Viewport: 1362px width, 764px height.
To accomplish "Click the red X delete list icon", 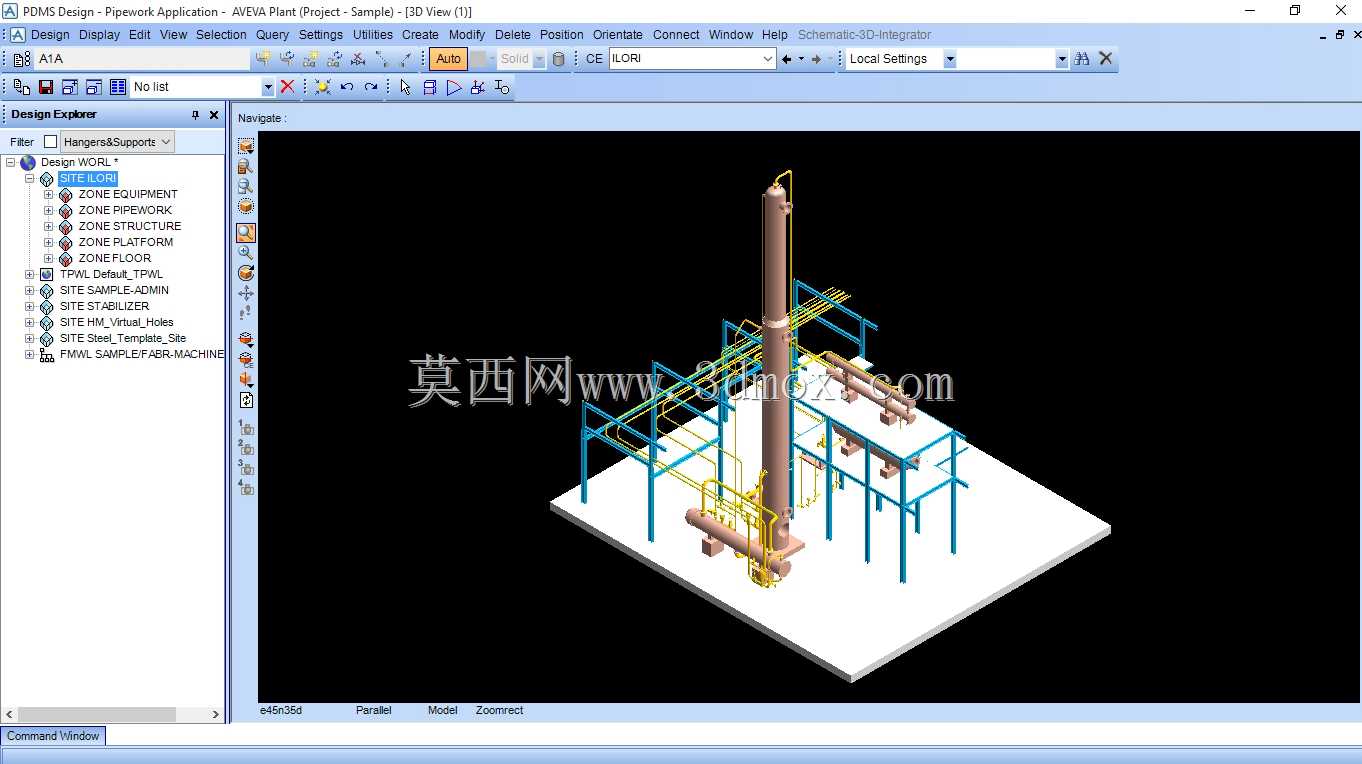I will [x=287, y=87].
